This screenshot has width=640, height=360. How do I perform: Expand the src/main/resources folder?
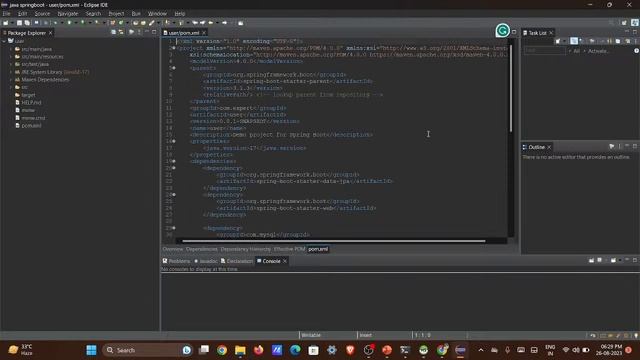tap(11, 57)
